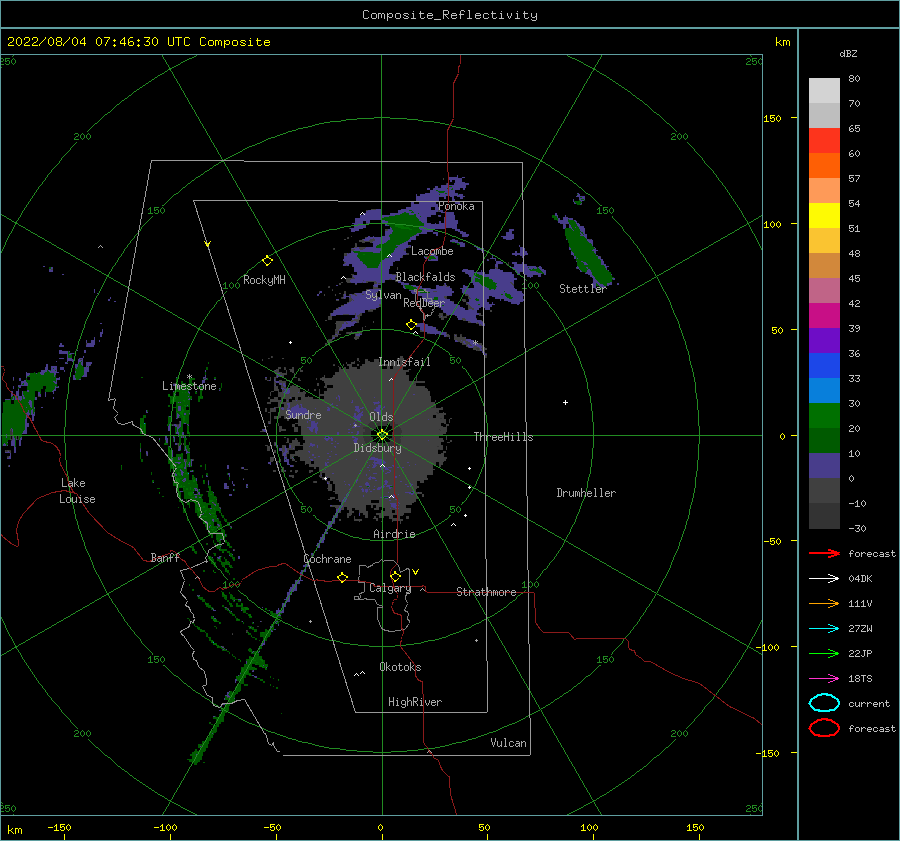Click the yellow diamond marker beside RockyMH
This screenshot has width=900, height=841.
pos(267,261)
